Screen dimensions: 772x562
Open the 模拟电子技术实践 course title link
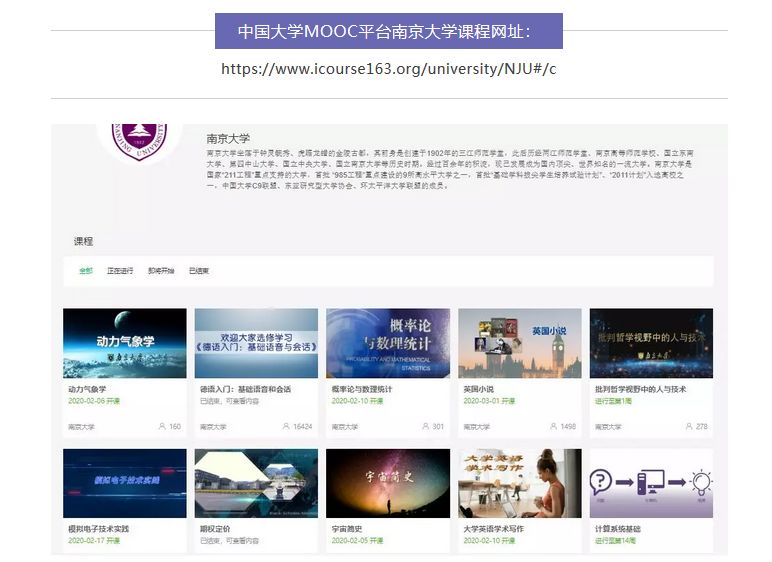point(98,529)
